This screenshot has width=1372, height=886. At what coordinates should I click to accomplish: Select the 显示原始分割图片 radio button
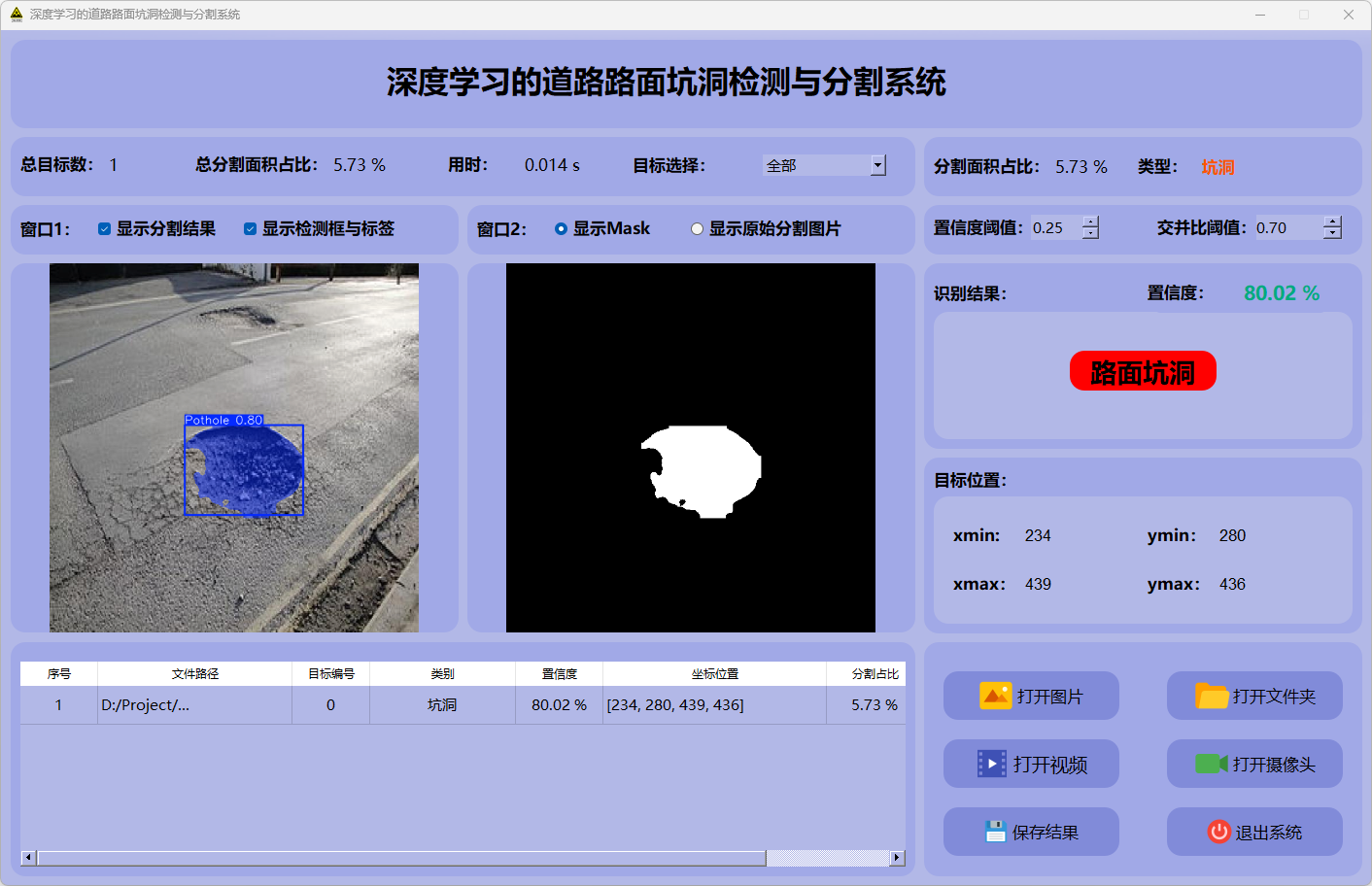(x=697, y=229)
